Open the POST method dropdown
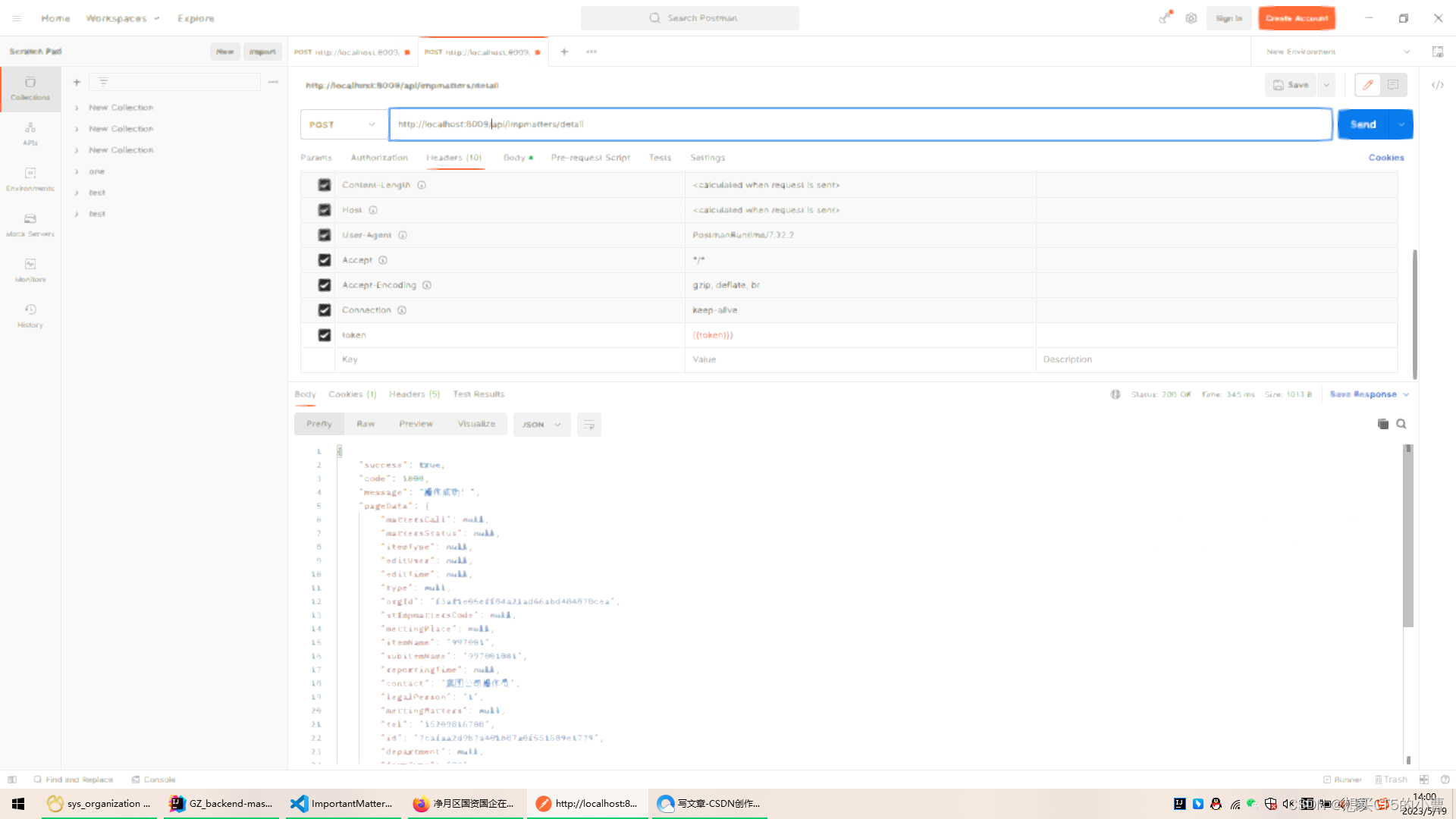The height and width of the screenshot is (819, 1456). click(343, 124)
